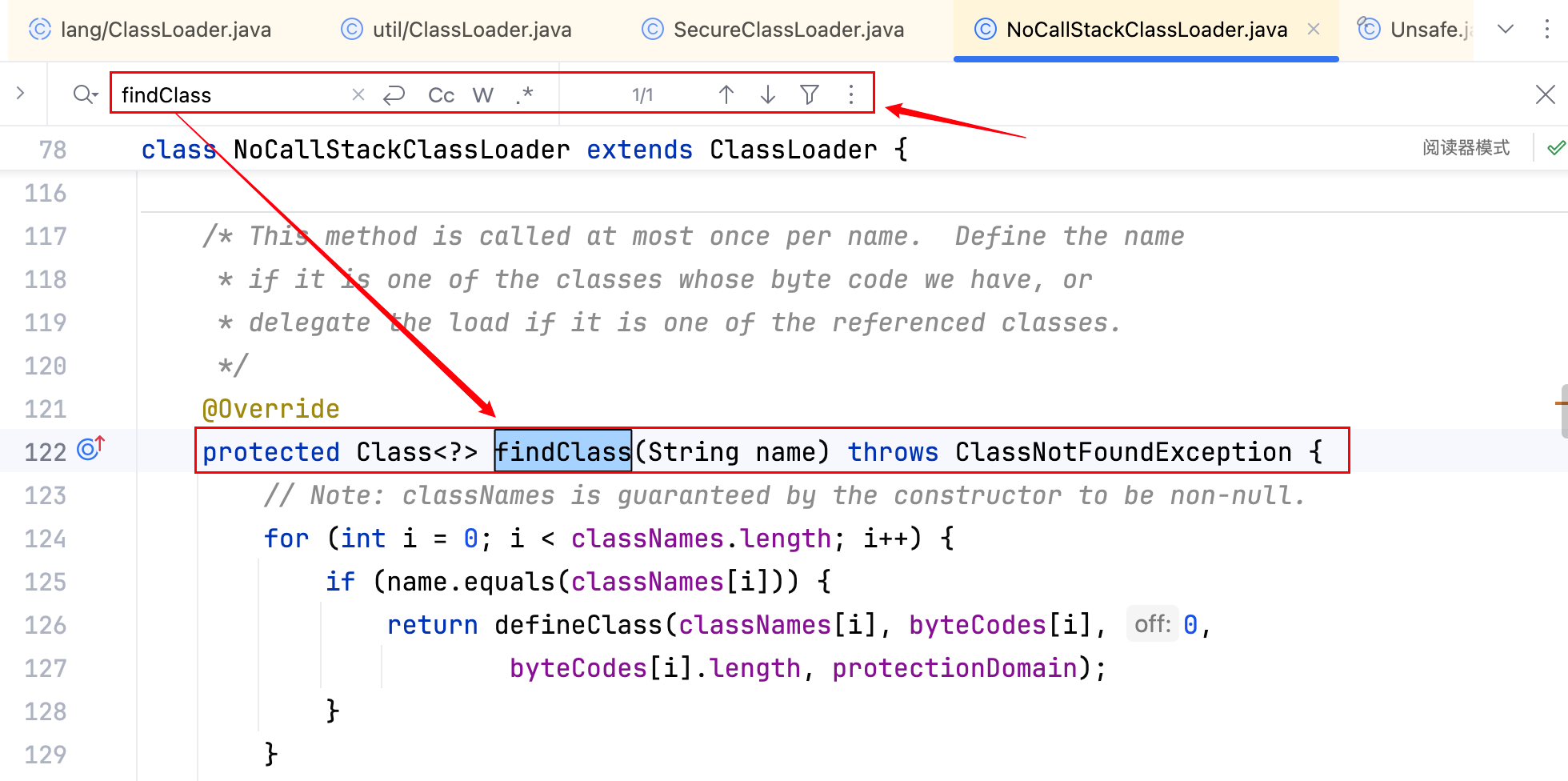Open the search filter options

pos(810,95)
